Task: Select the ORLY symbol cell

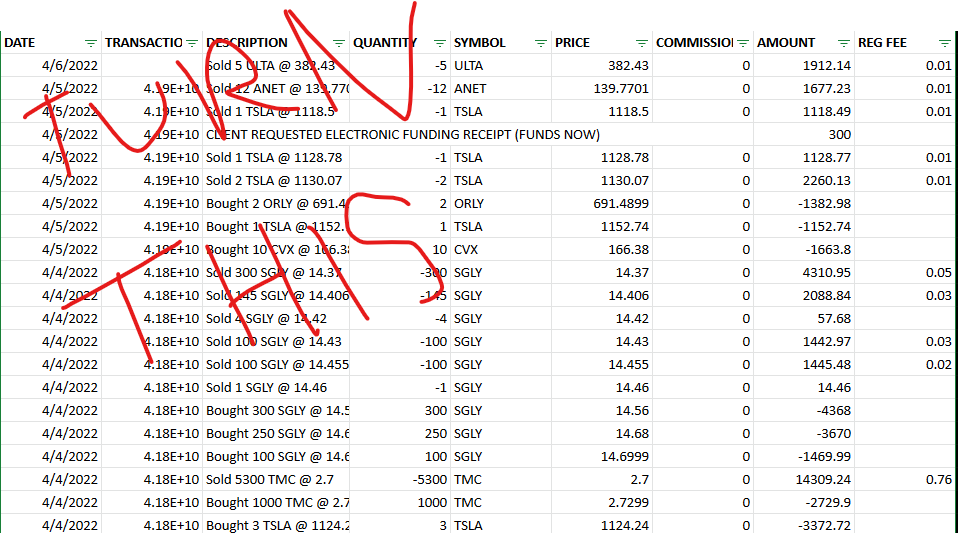Action: click(x=501, y=204)
